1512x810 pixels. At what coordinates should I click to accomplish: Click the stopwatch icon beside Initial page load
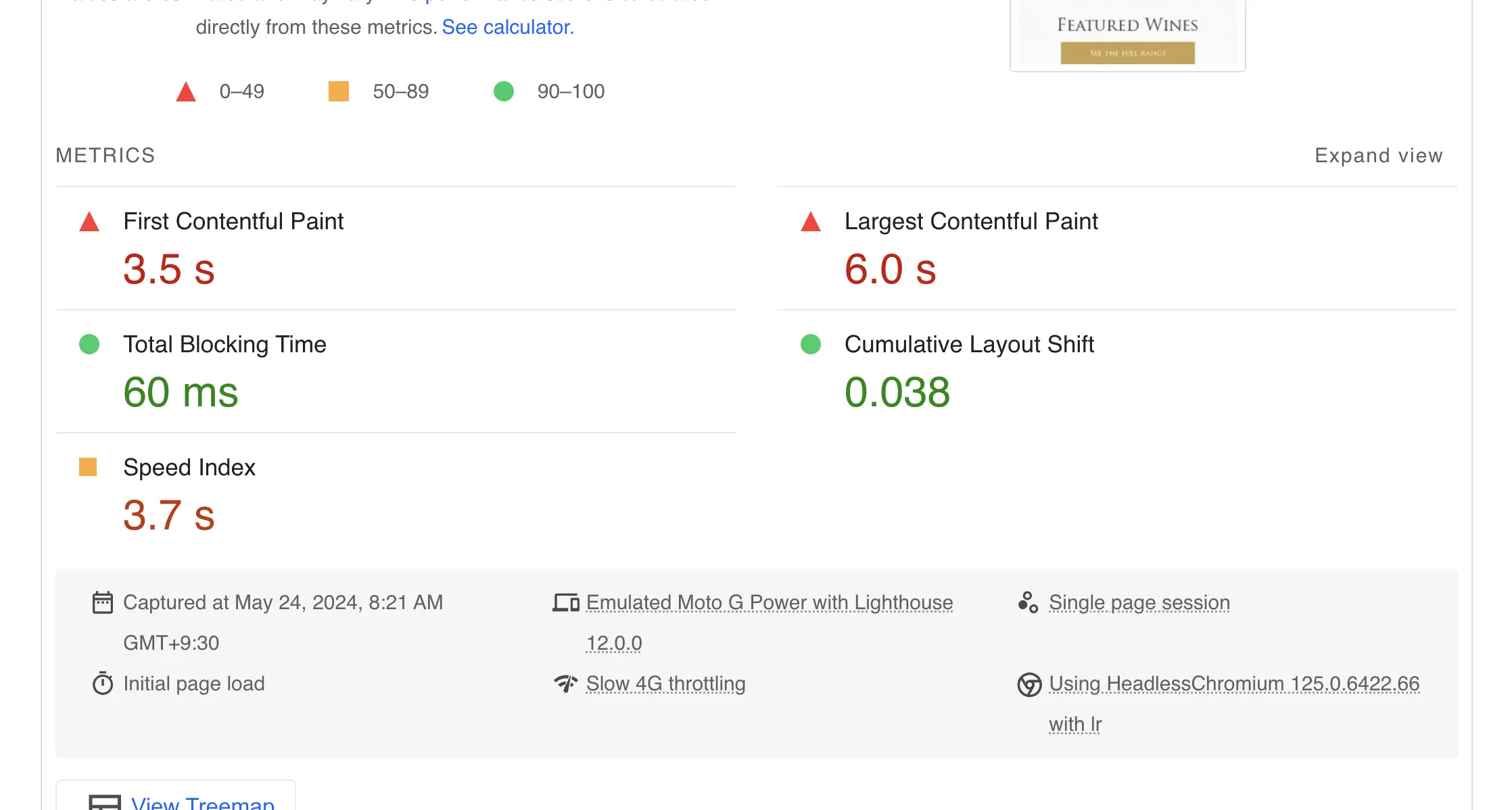[x=102, y=684]
